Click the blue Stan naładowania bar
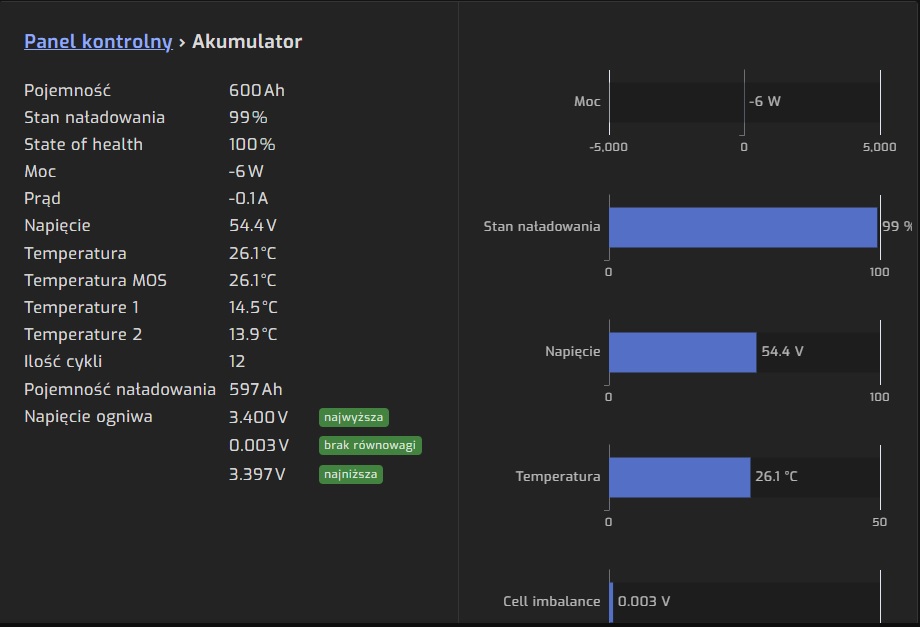Image resolution: width=920 pixels, height=627 pixels. pos(742,227)
